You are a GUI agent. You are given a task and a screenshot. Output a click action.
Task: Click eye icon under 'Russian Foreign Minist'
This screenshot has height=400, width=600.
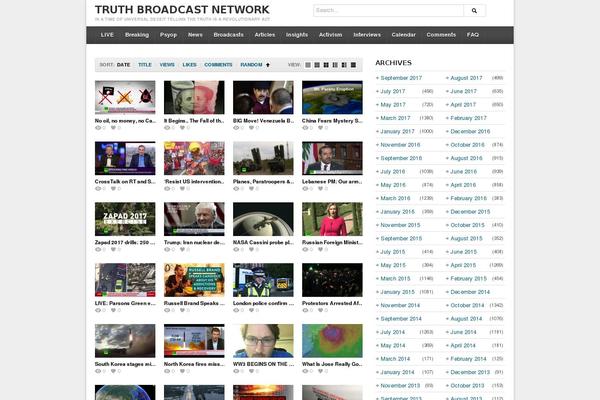click(x=305, y=250)
